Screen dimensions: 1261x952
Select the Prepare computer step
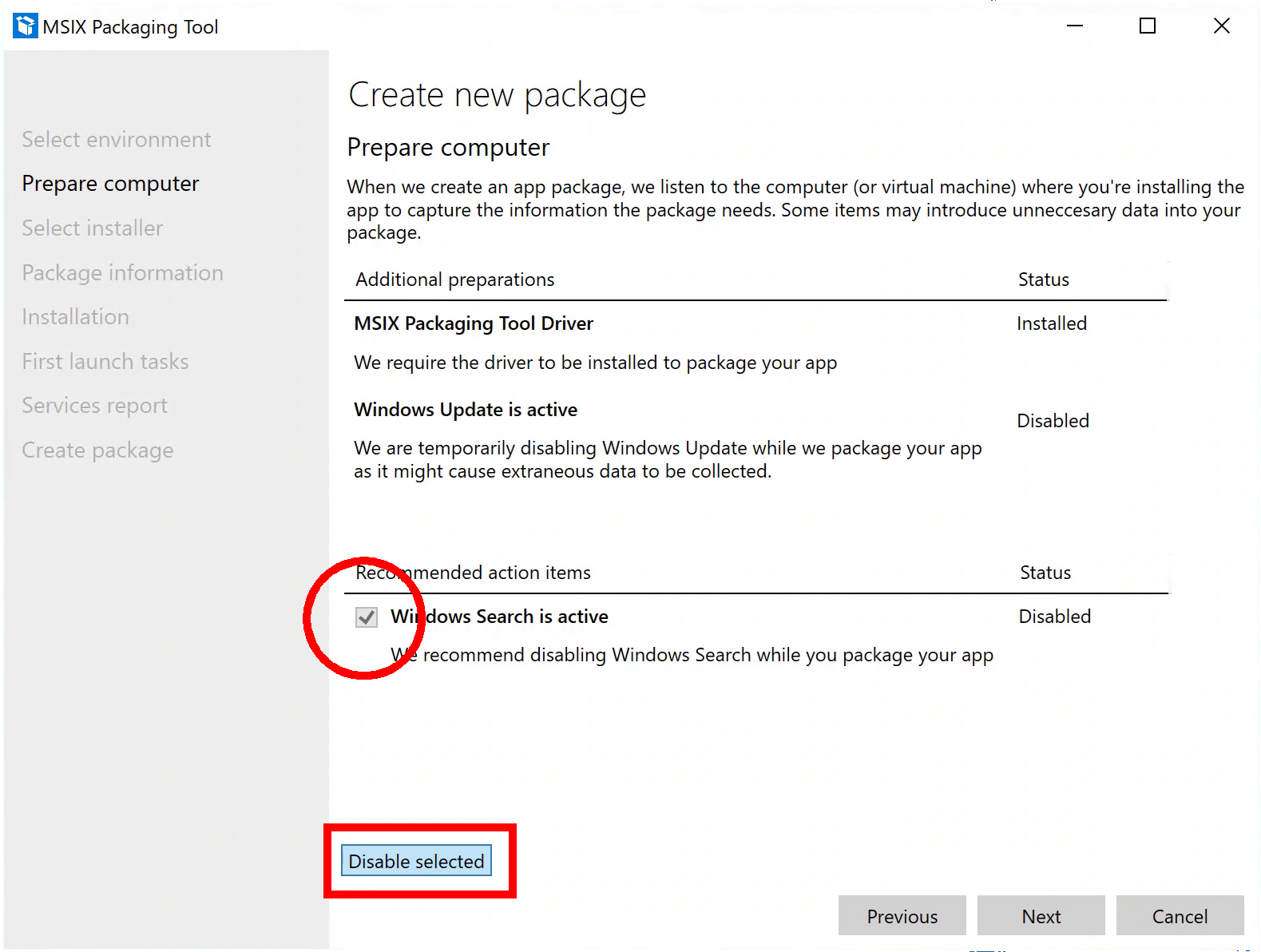tap(110, 184)
